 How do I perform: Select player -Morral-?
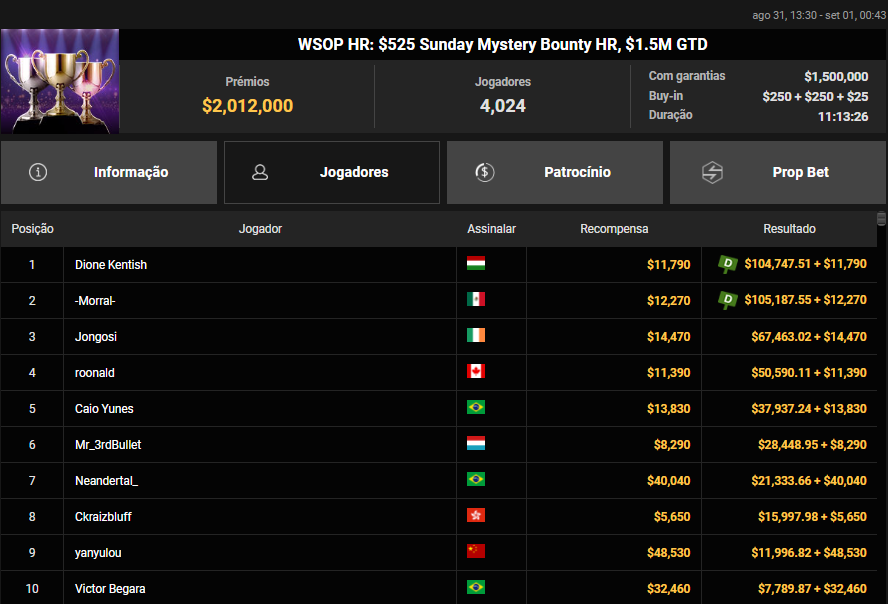click(95, 301)
